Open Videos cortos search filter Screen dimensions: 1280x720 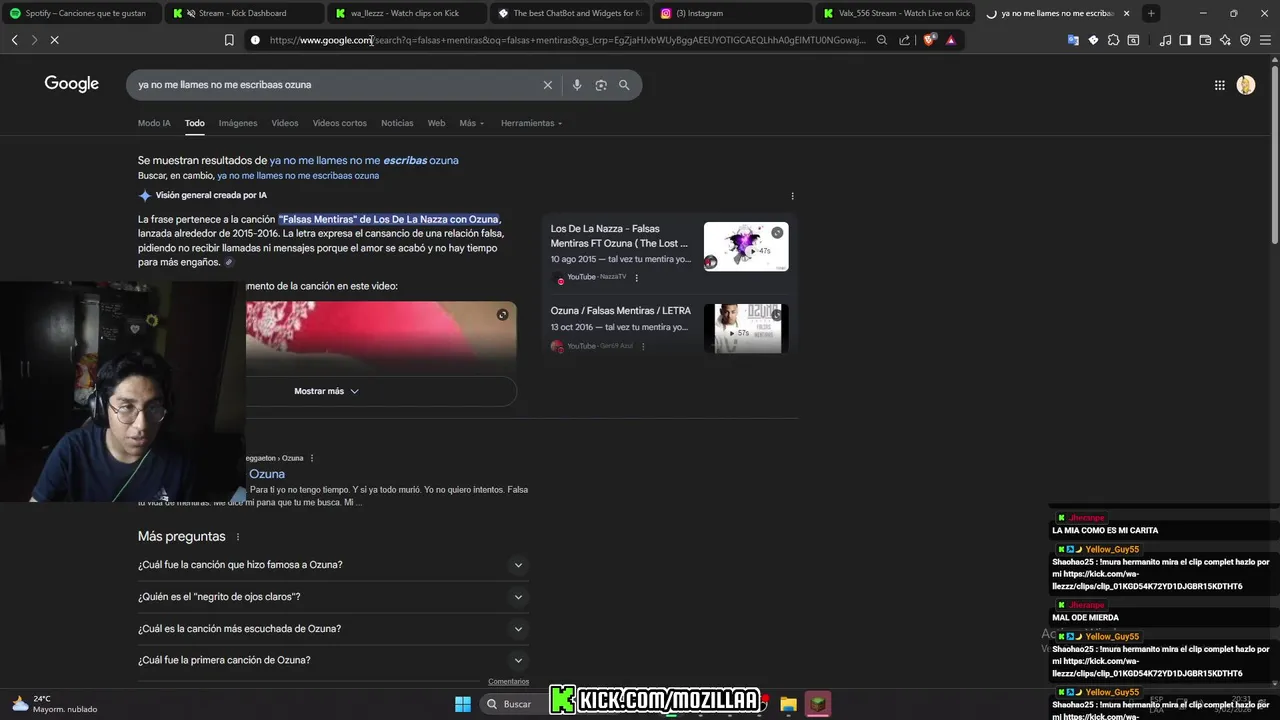click(340, 123)
